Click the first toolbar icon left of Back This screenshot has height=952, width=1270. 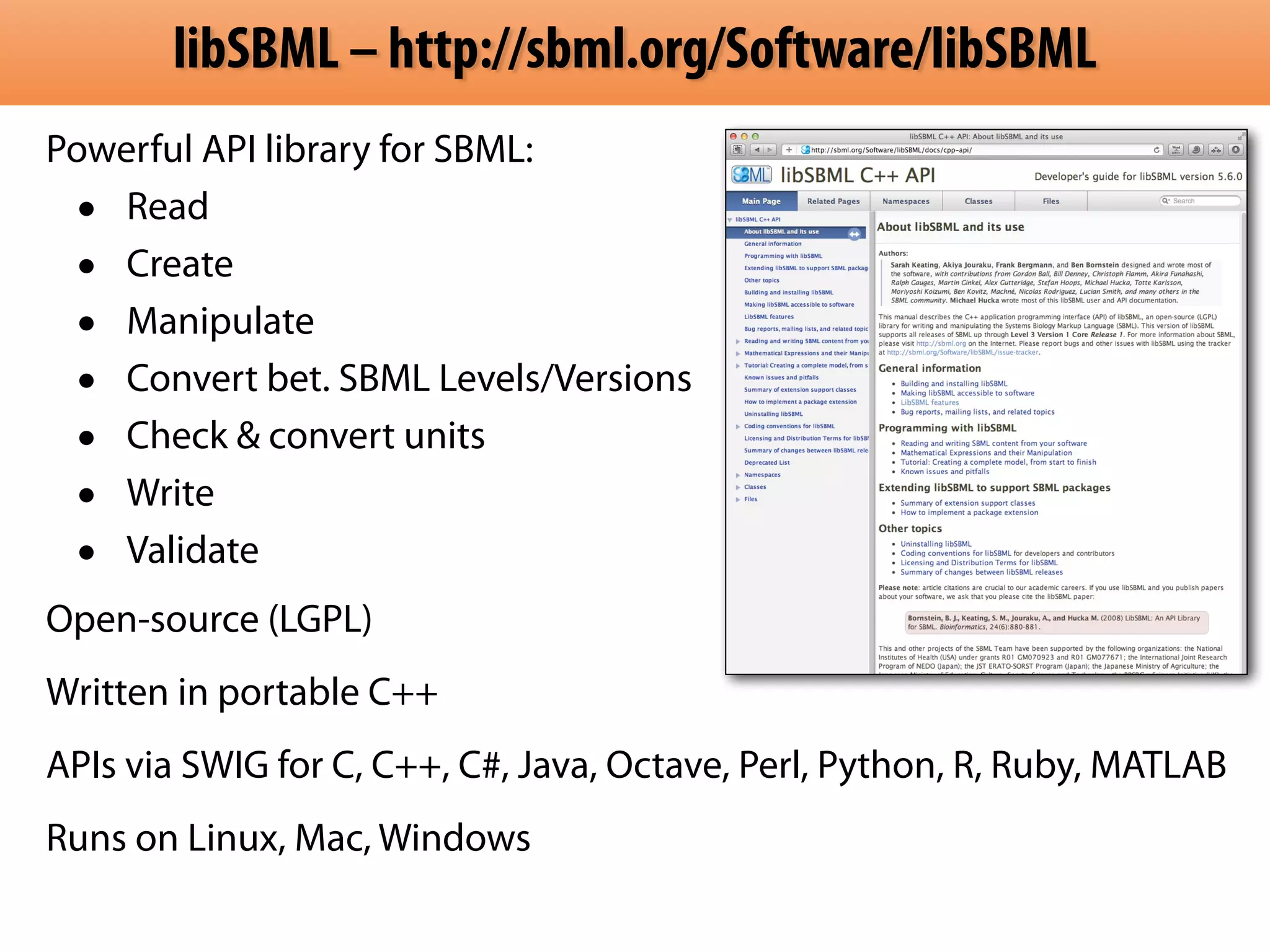pyautogui.click(x=737, y=150)
